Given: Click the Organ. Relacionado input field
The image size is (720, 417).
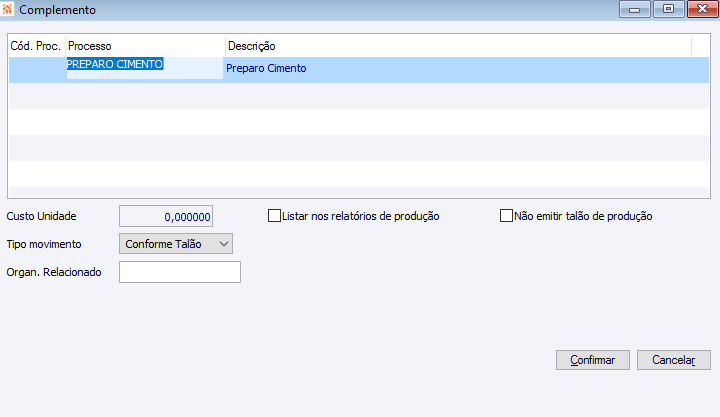Looking at the screenshot, I should point(180,272).
